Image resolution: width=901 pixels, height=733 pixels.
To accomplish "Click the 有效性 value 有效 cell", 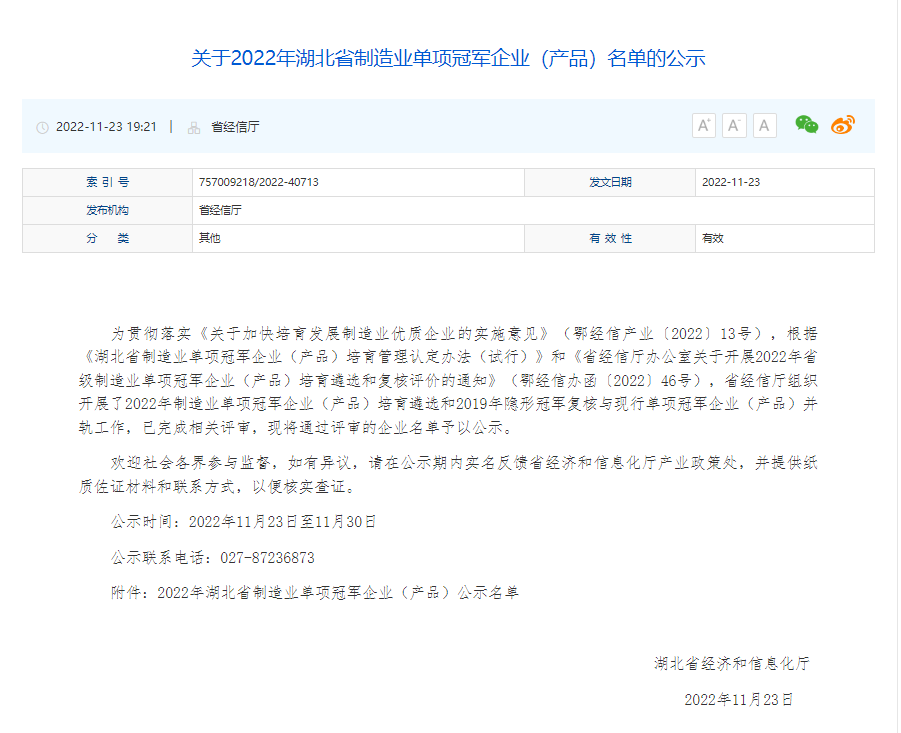I will pyautogui.click(x=713, y=238).
